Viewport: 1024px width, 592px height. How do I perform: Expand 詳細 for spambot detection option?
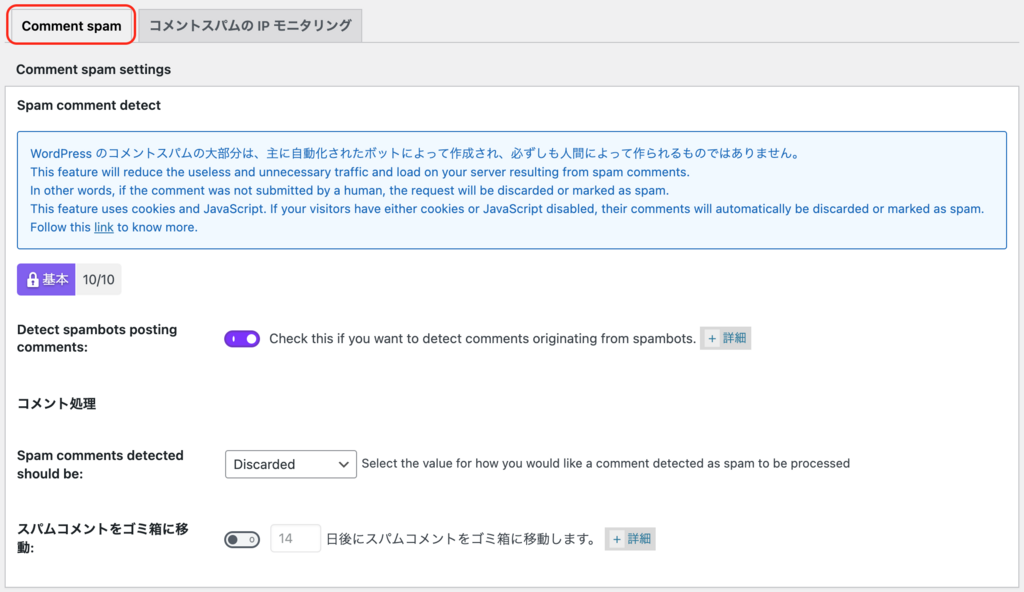pyautogui.click(x=726, y=338)
